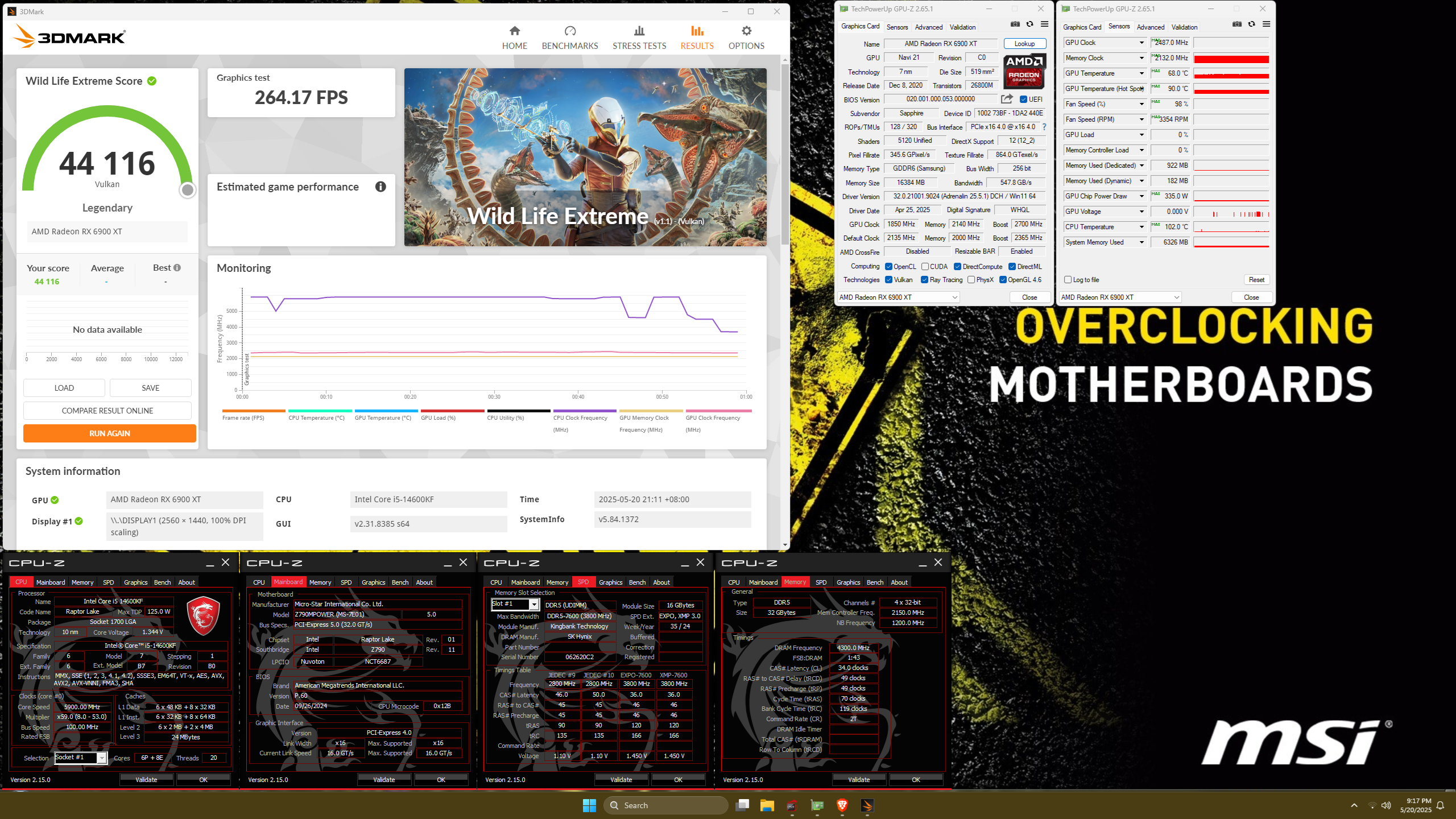Open Task View on the taskbar
The image size is (1456, 819).
click(742, 805)
